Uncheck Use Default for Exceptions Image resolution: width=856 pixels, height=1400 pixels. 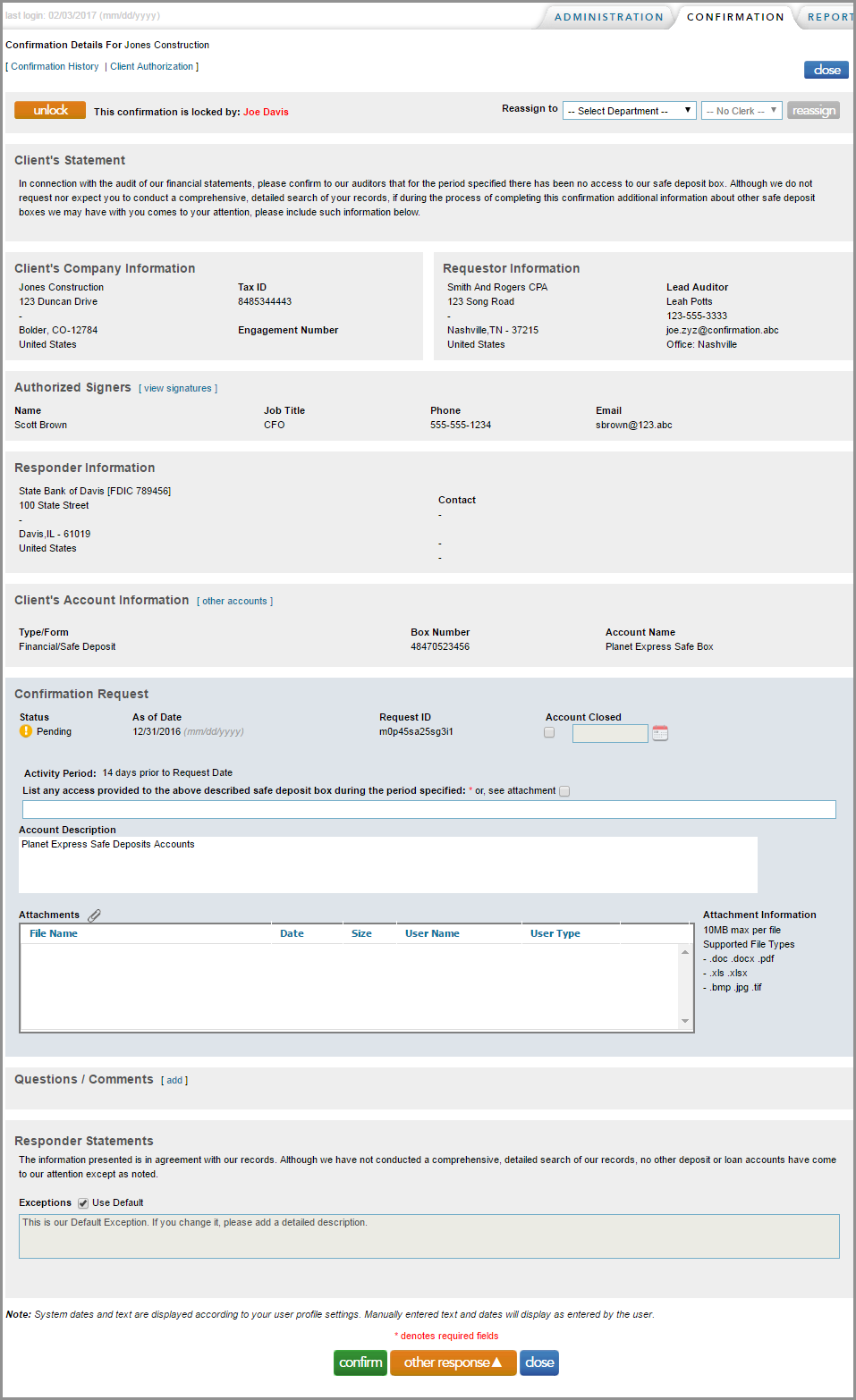pos(82,1202)
